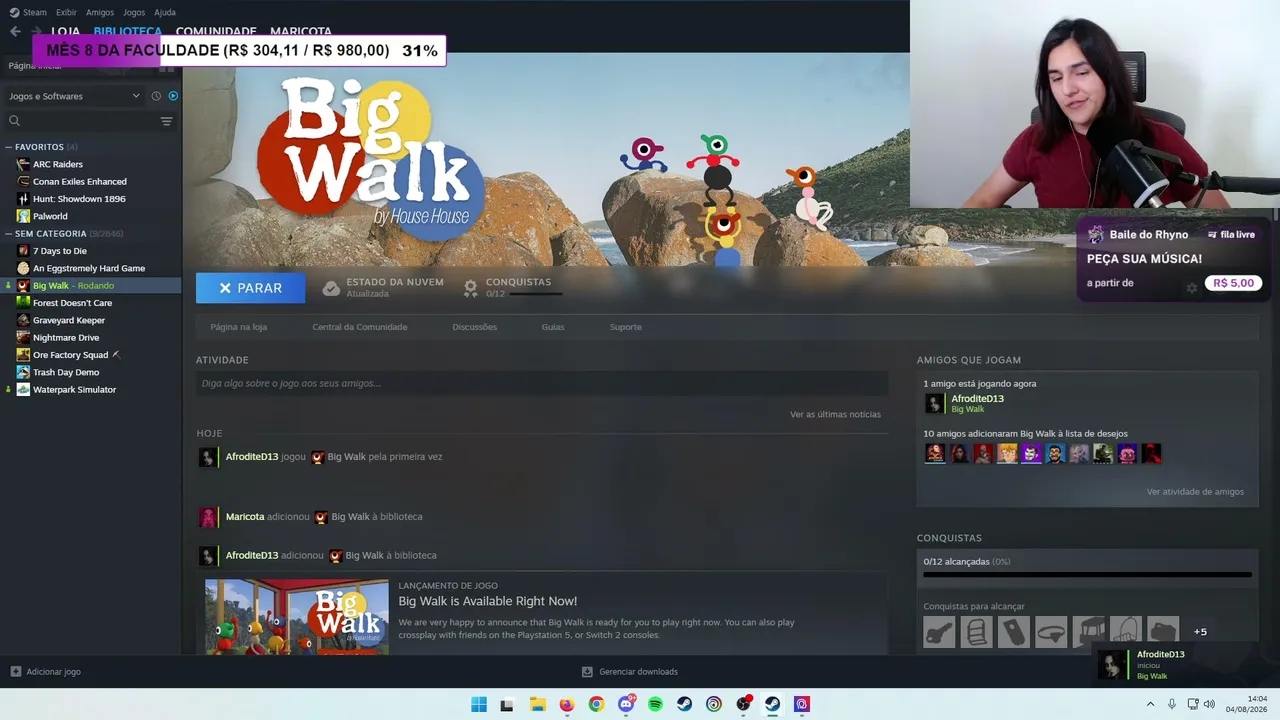Click the activity message input field
Screen dimensions: 1280x720
tap(542, 383)
